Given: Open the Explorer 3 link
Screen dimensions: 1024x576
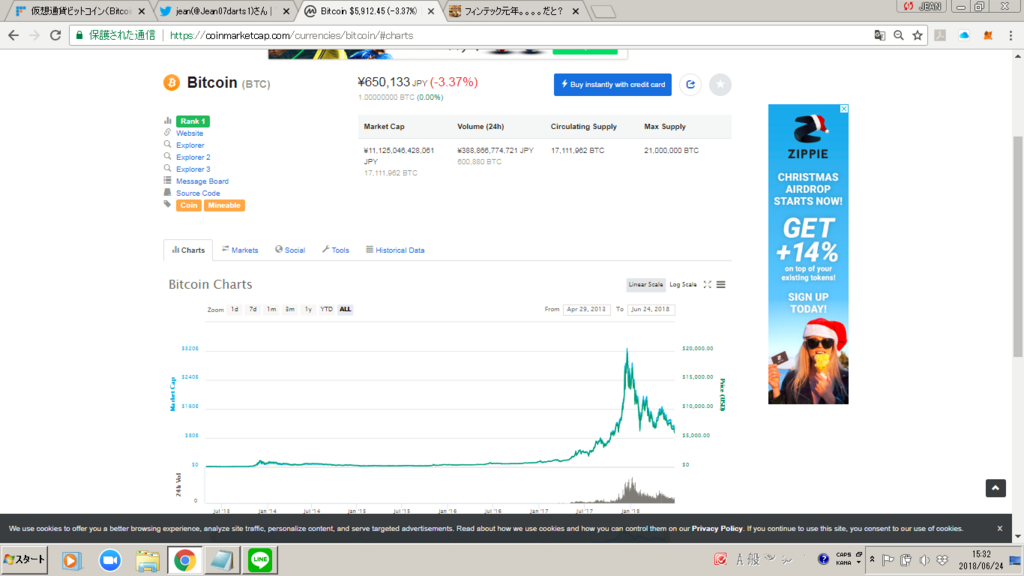Looking at the screenshot, I should click(193, 169).
